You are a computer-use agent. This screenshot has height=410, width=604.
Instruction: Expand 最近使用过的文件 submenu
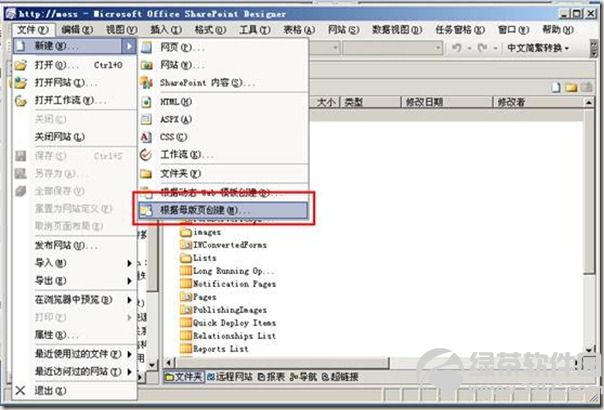click(129, 354)
